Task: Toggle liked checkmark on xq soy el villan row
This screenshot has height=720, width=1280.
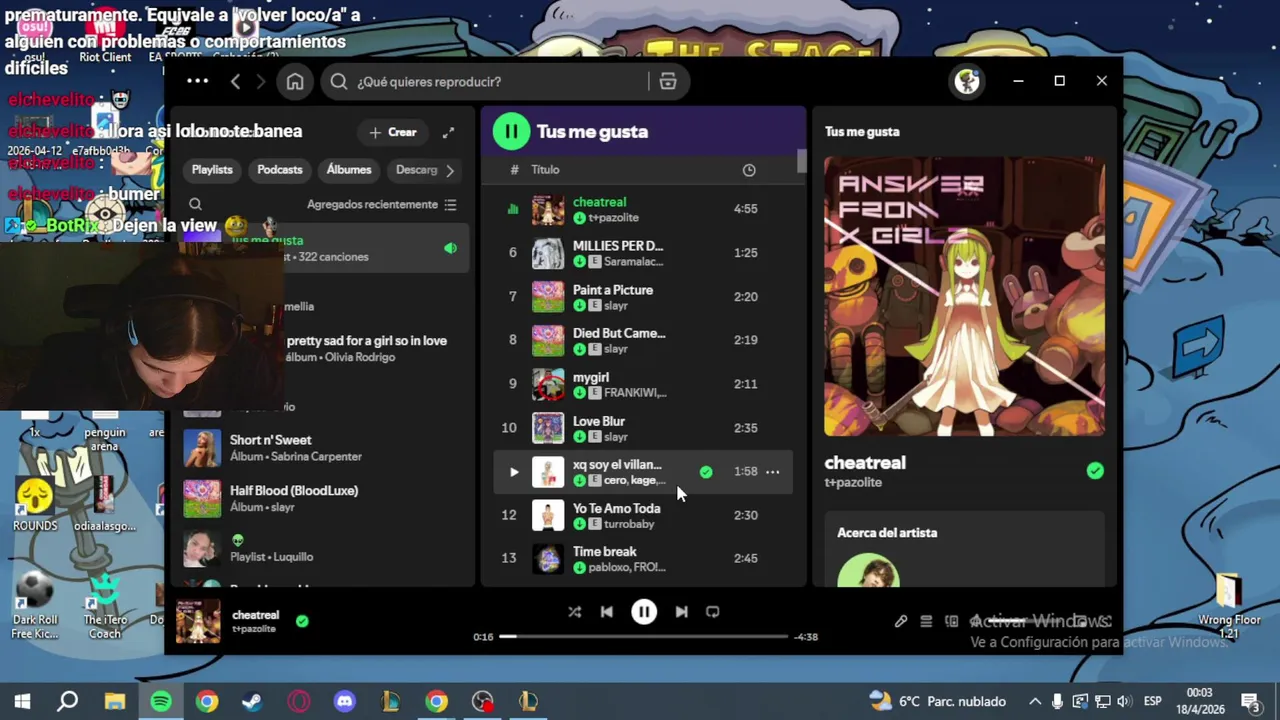Action: [706, 472]
